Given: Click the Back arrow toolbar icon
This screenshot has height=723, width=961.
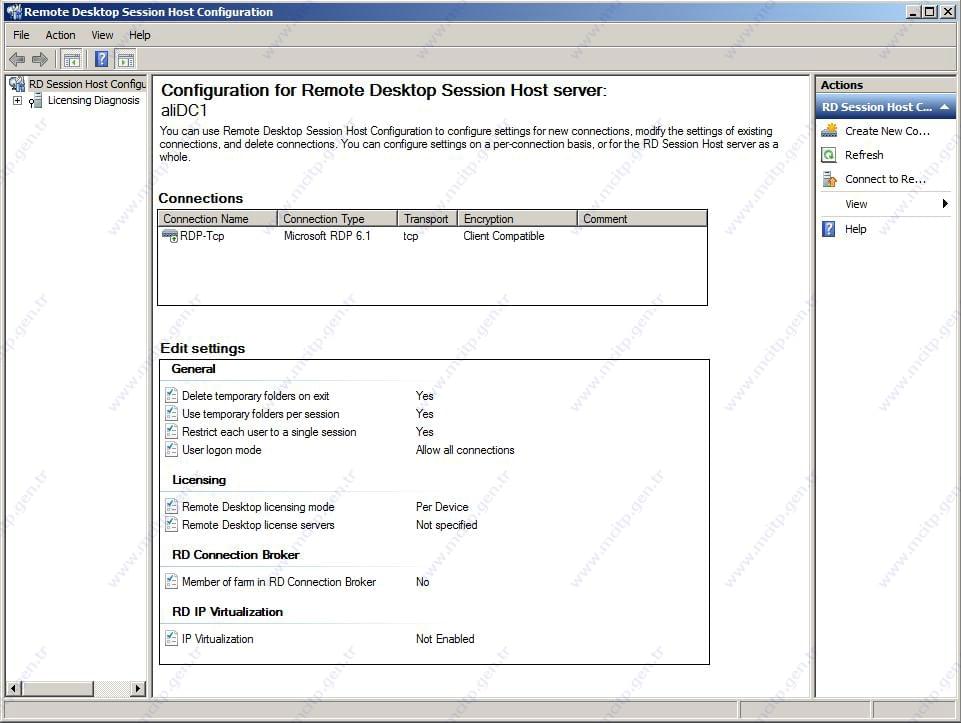Looking at the screenshot, I should tap(17, 59).
